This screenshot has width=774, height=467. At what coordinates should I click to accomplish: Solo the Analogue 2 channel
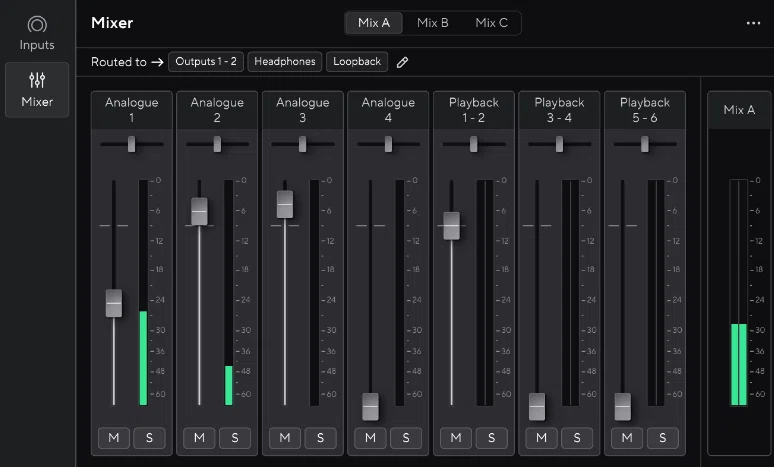pyautogui.click(x=235, y=438)
